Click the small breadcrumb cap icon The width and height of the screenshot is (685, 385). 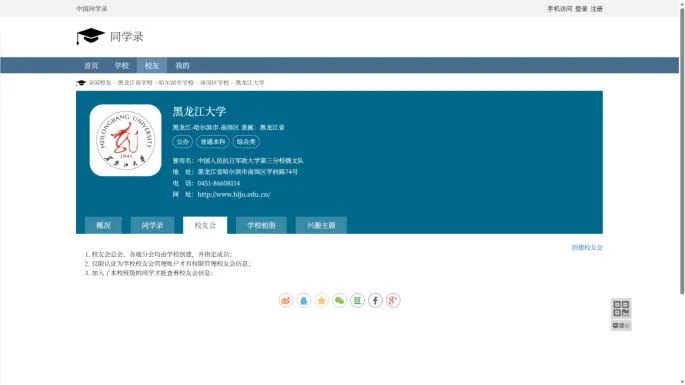(x=81, y=83)
